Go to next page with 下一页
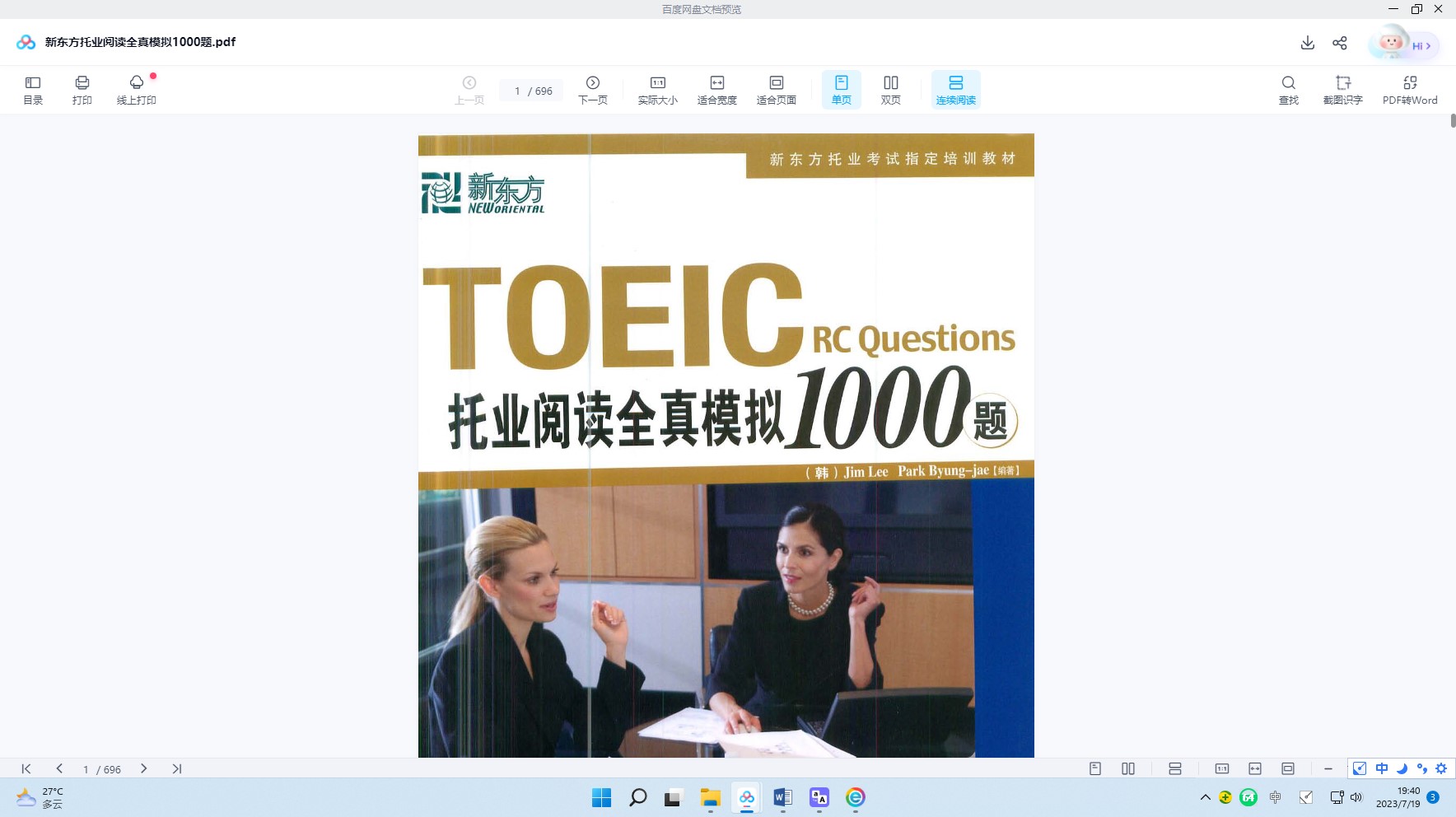The image size is (1456, 817). 593,90
